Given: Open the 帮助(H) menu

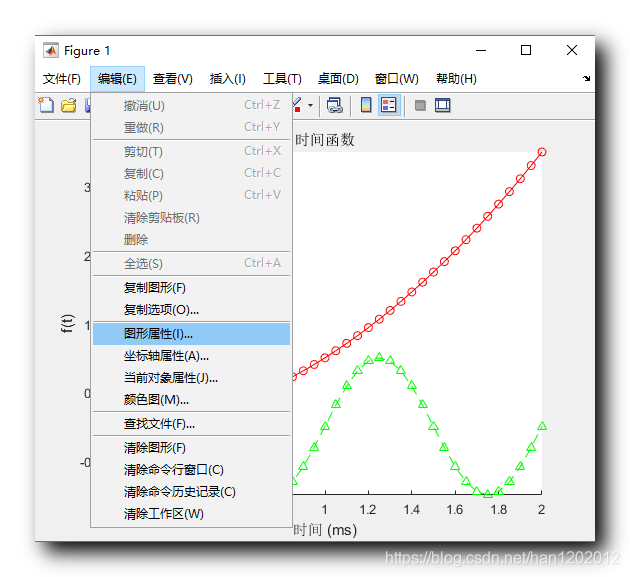Looking at the screenshot, I should point(456,79).
